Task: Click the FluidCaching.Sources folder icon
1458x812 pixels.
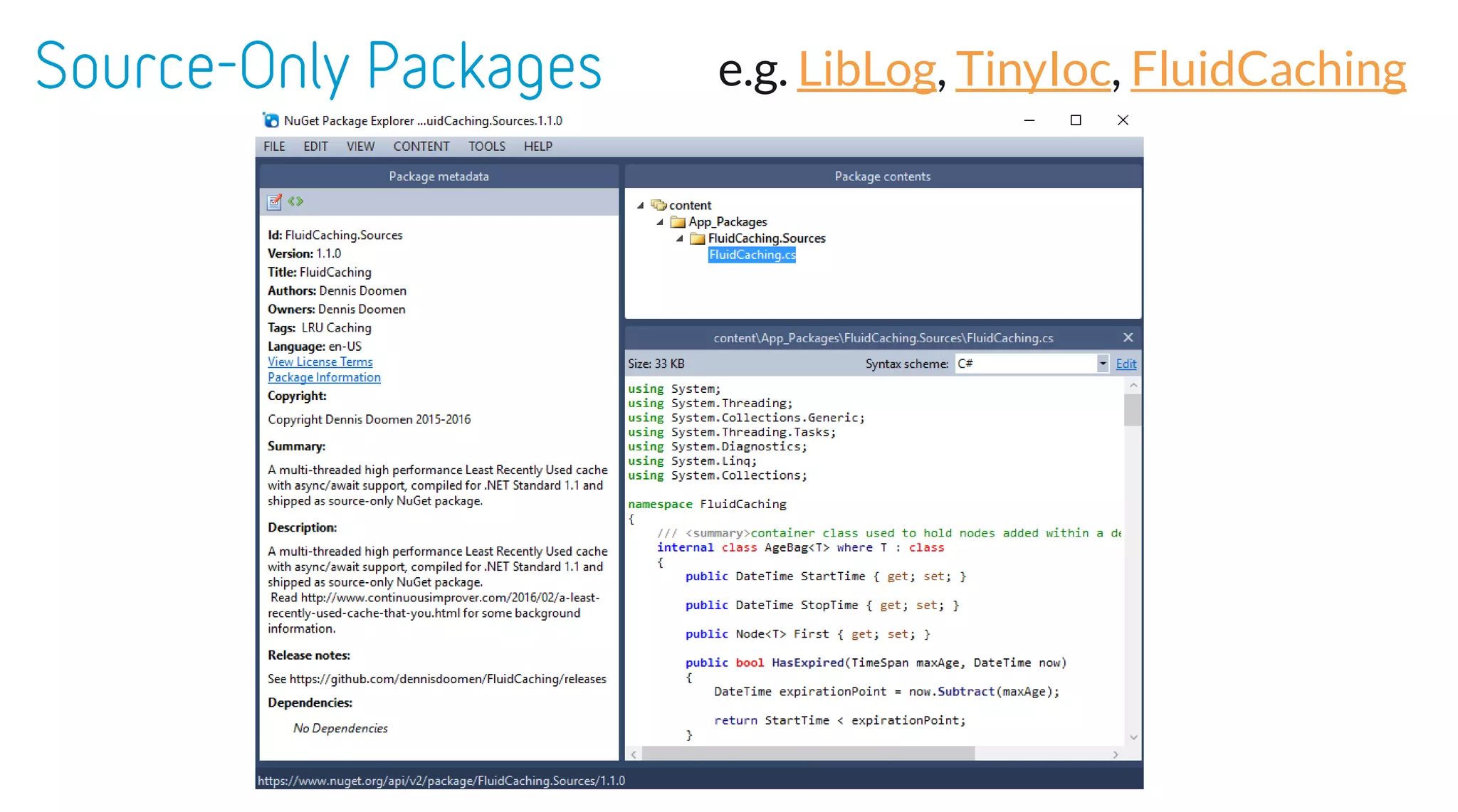Action: tap(698, 238)
